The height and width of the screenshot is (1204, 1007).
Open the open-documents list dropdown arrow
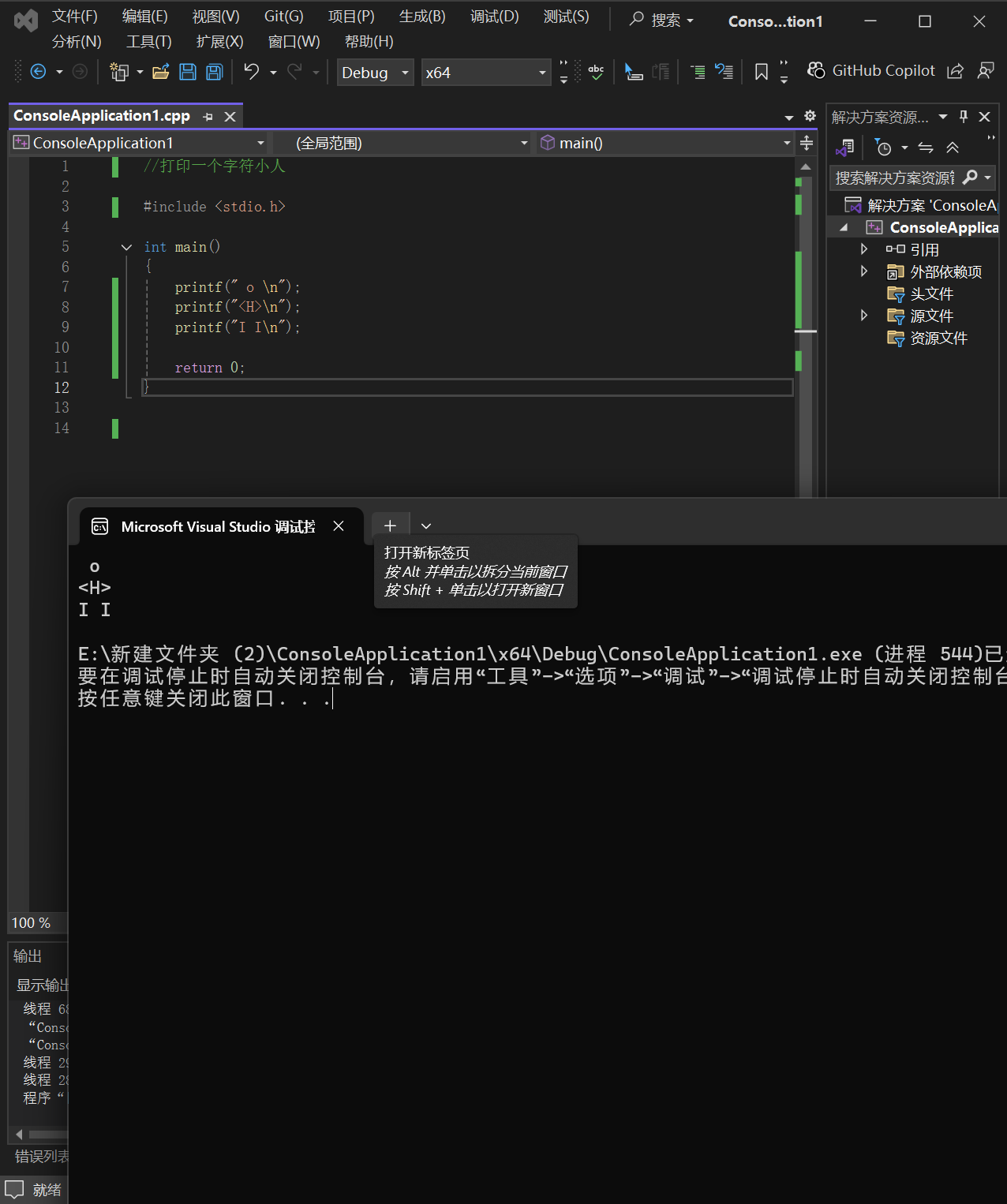point(789,118)
